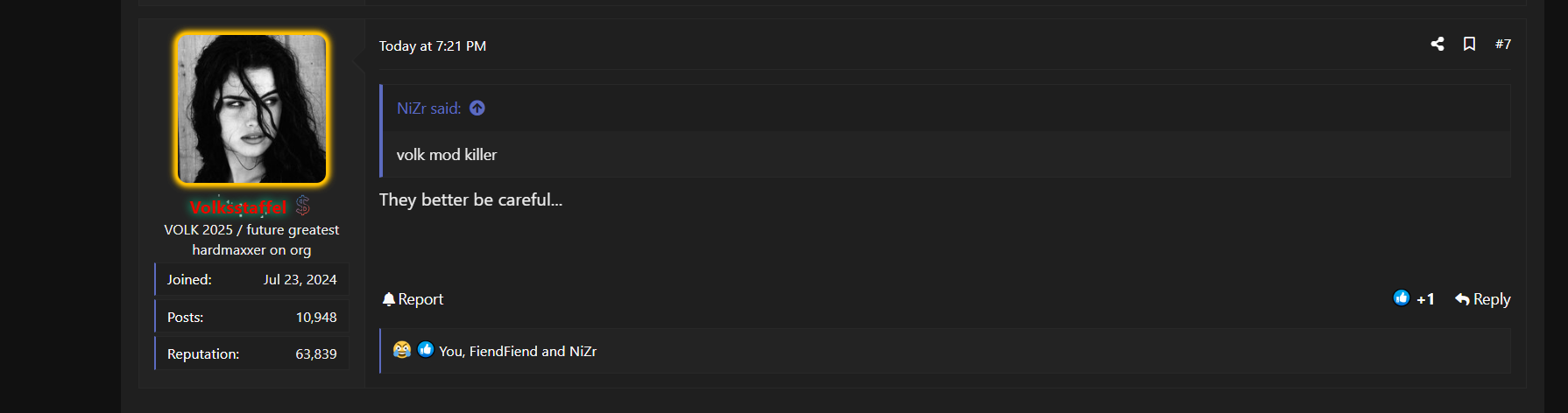This screenshot has height=413, width=1568.
Task: Click Volksstaffel's avatar image
Action: 252,108
